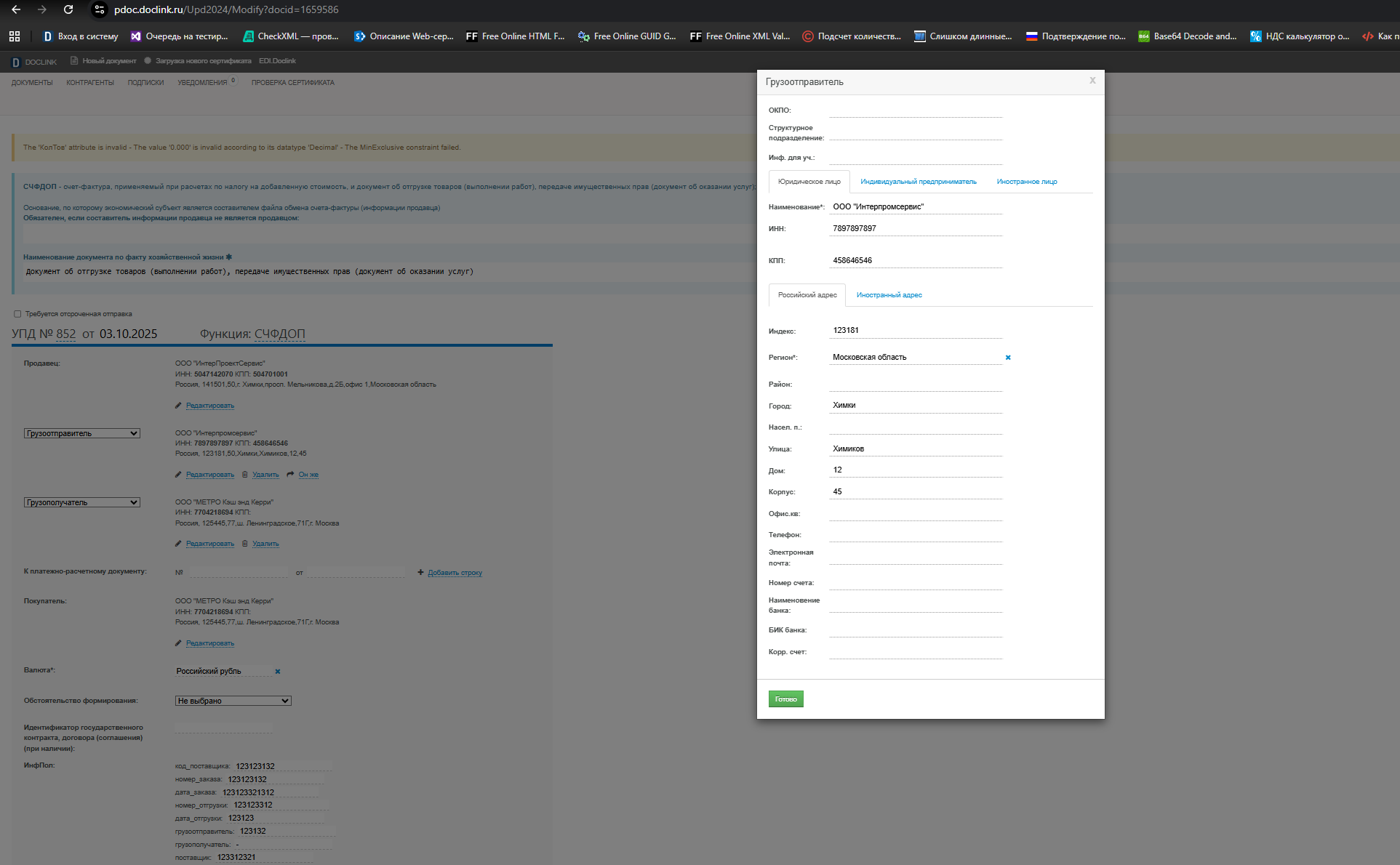Viewport: 1400px width, 865px height.
Task: Switch to the Индивидуальный предприниматель tab
Action: [918, 182]
